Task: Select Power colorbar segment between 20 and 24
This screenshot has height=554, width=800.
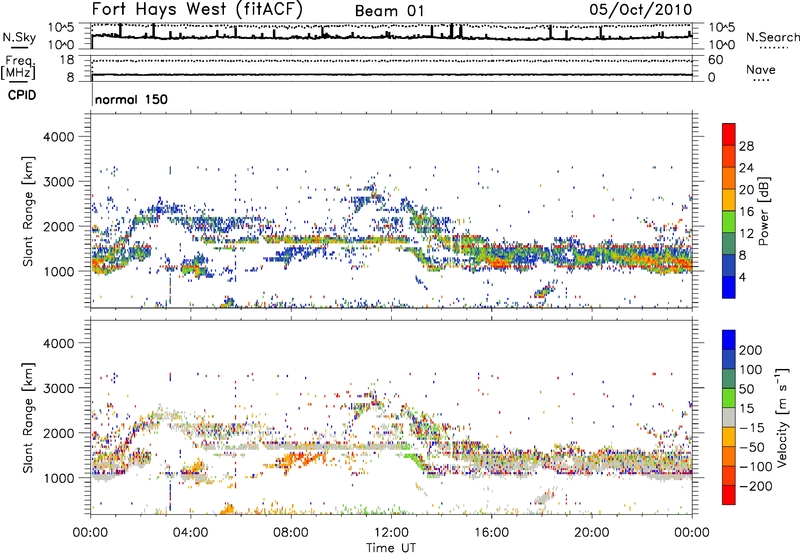Action: click(x=729, y=178)
